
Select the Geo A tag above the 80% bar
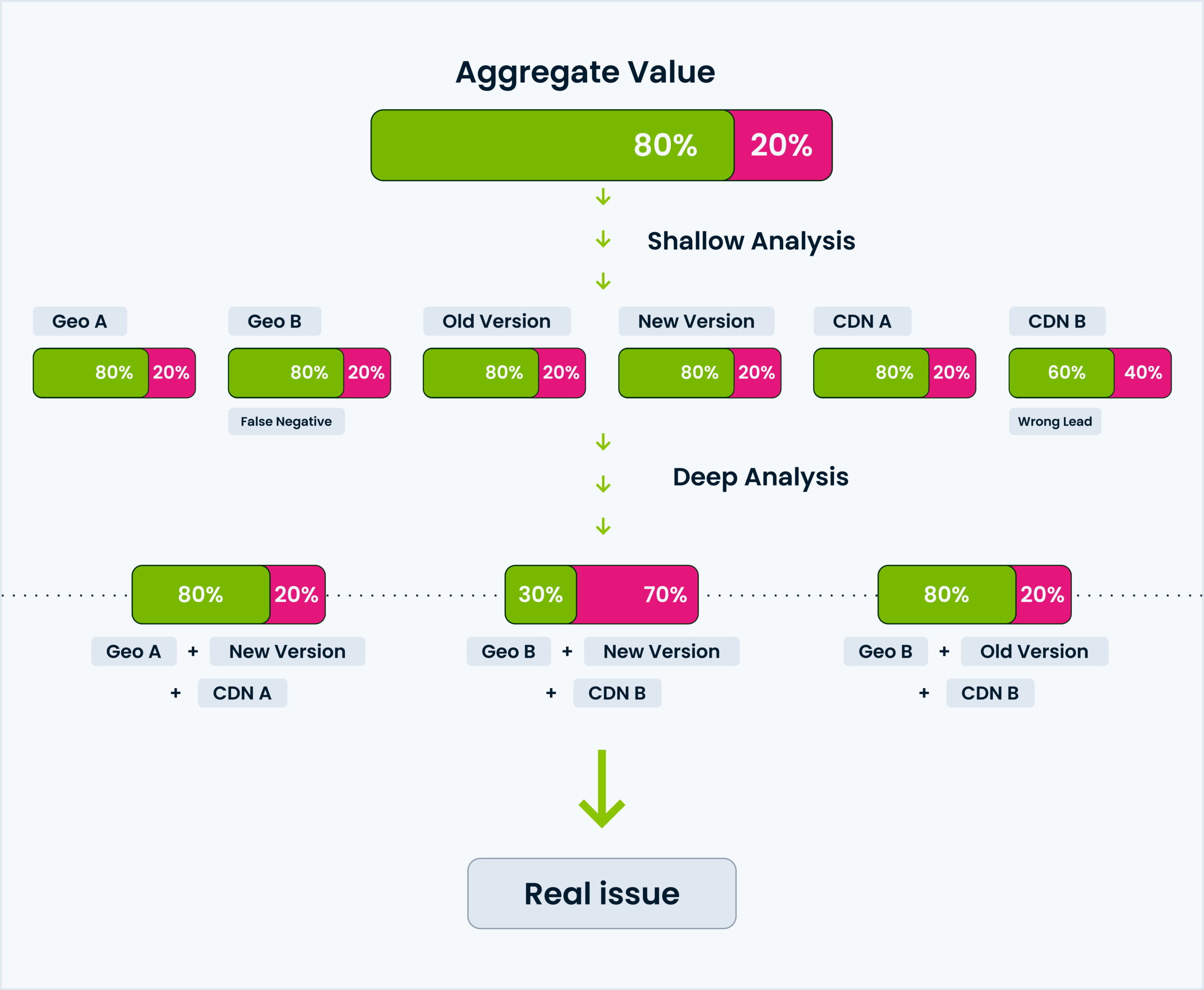(x=80, y=321)
